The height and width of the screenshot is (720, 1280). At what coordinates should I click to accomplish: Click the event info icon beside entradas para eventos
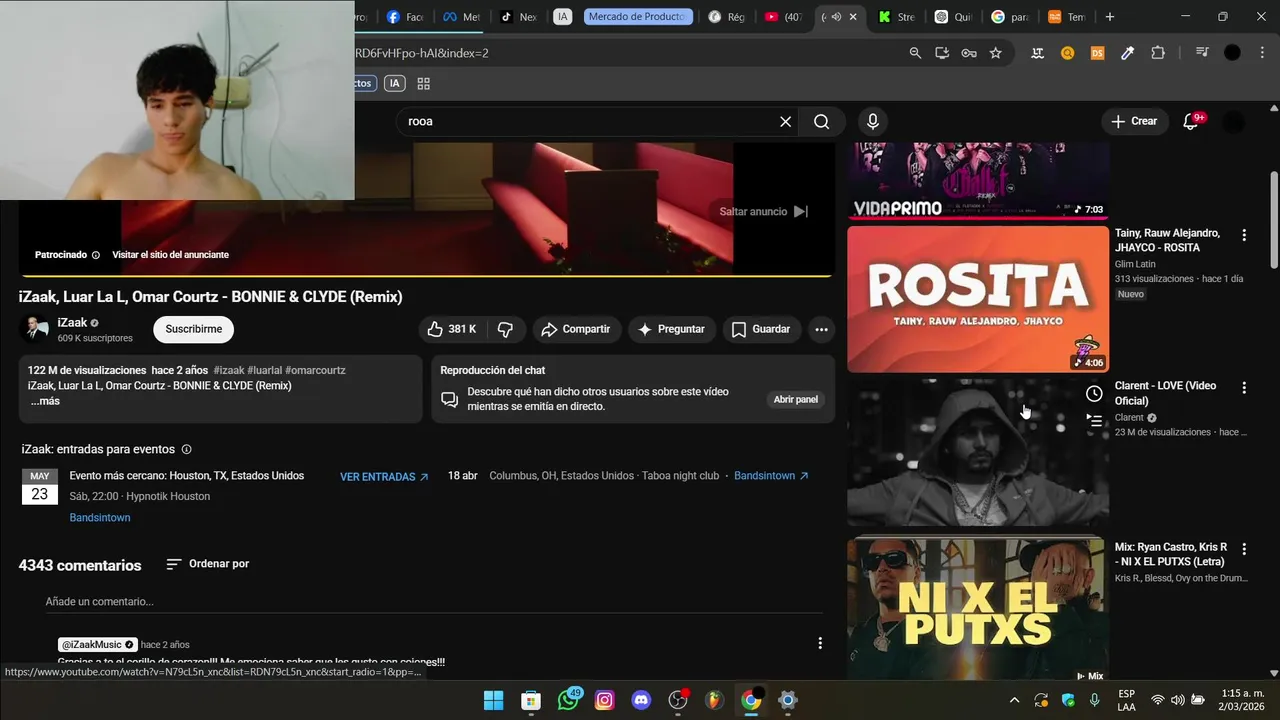(x=186, y=450)
